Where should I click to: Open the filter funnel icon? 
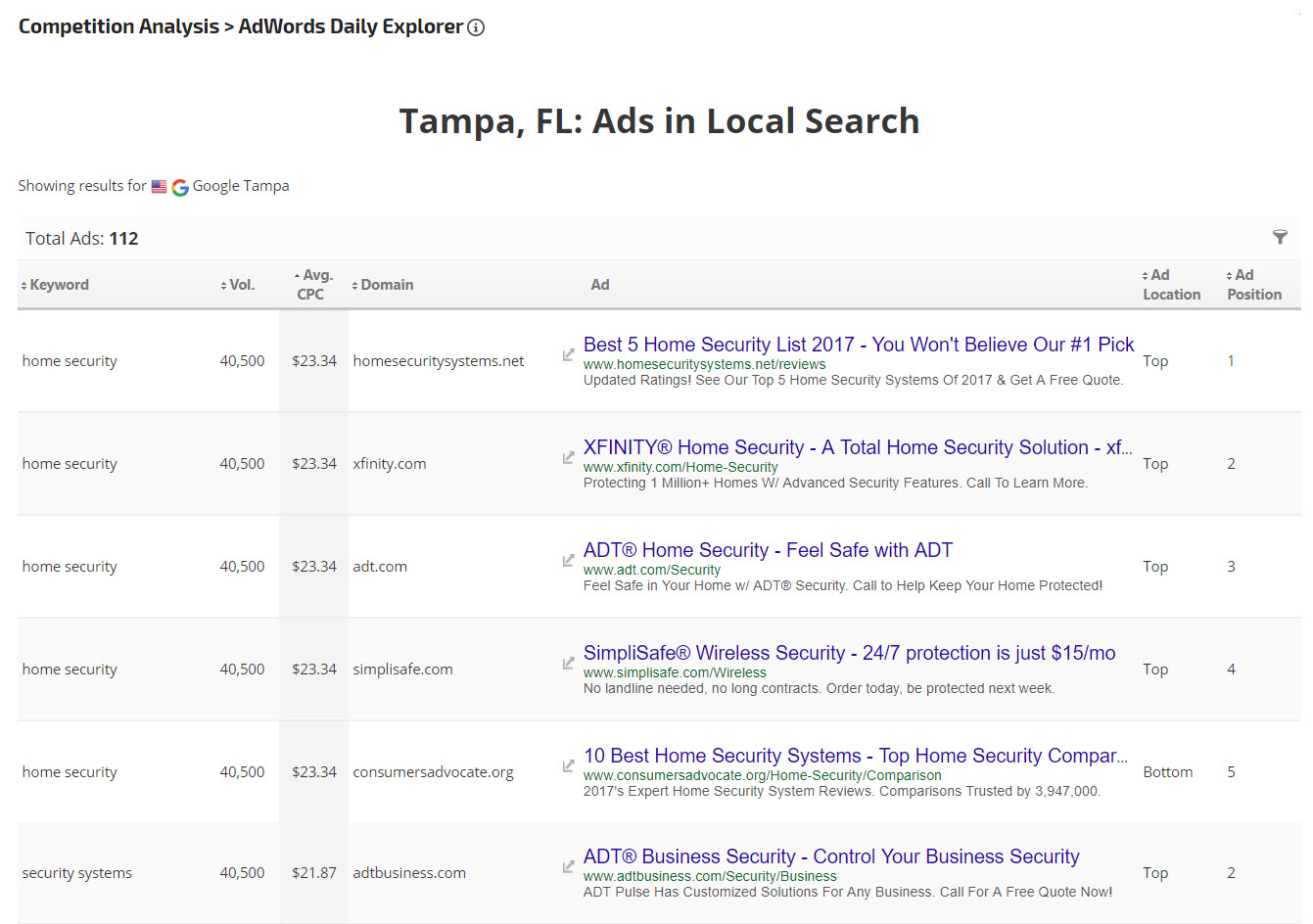(x=1280, y=237)
